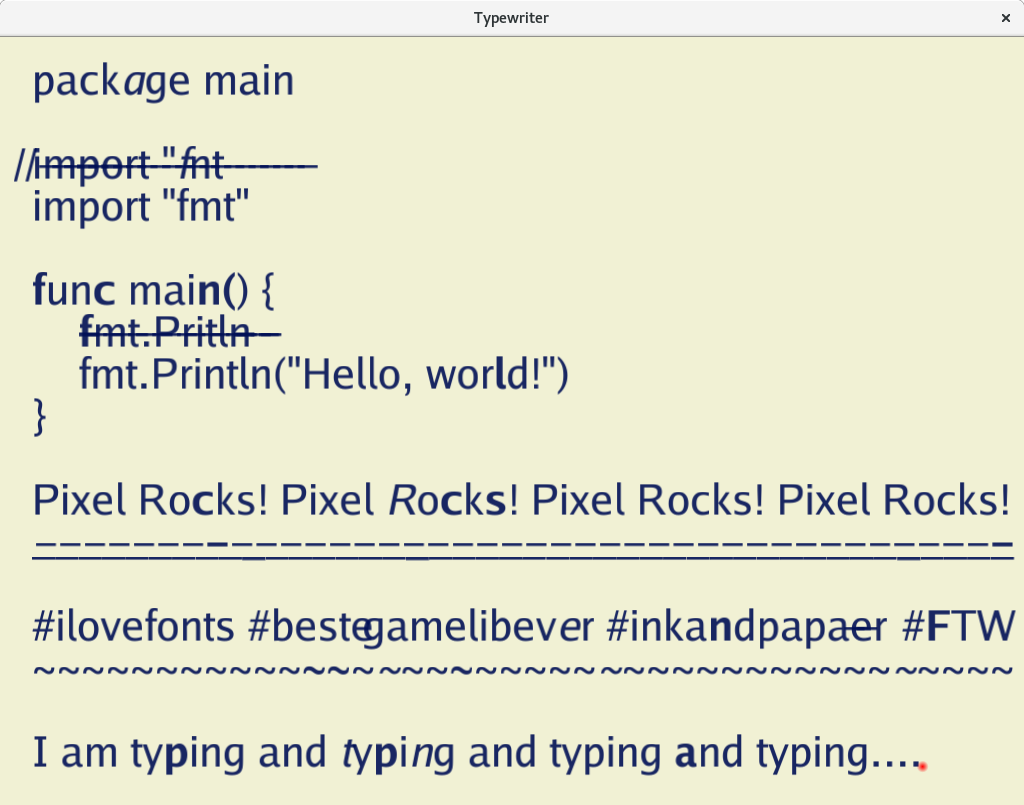Click the red typing cursor dot
The image size is (1024, 805).
[x=922, y=766]
